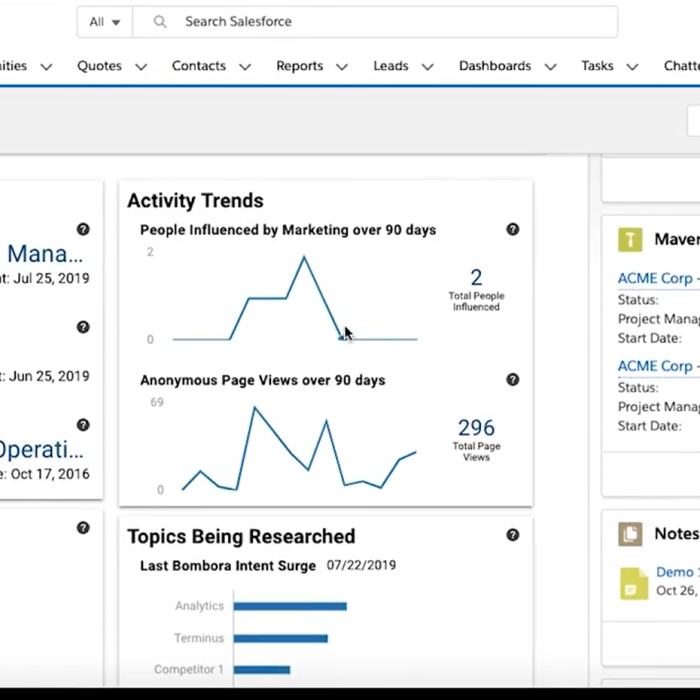
Task: Expand the Reports tab chevron
Action: [342, 67]
